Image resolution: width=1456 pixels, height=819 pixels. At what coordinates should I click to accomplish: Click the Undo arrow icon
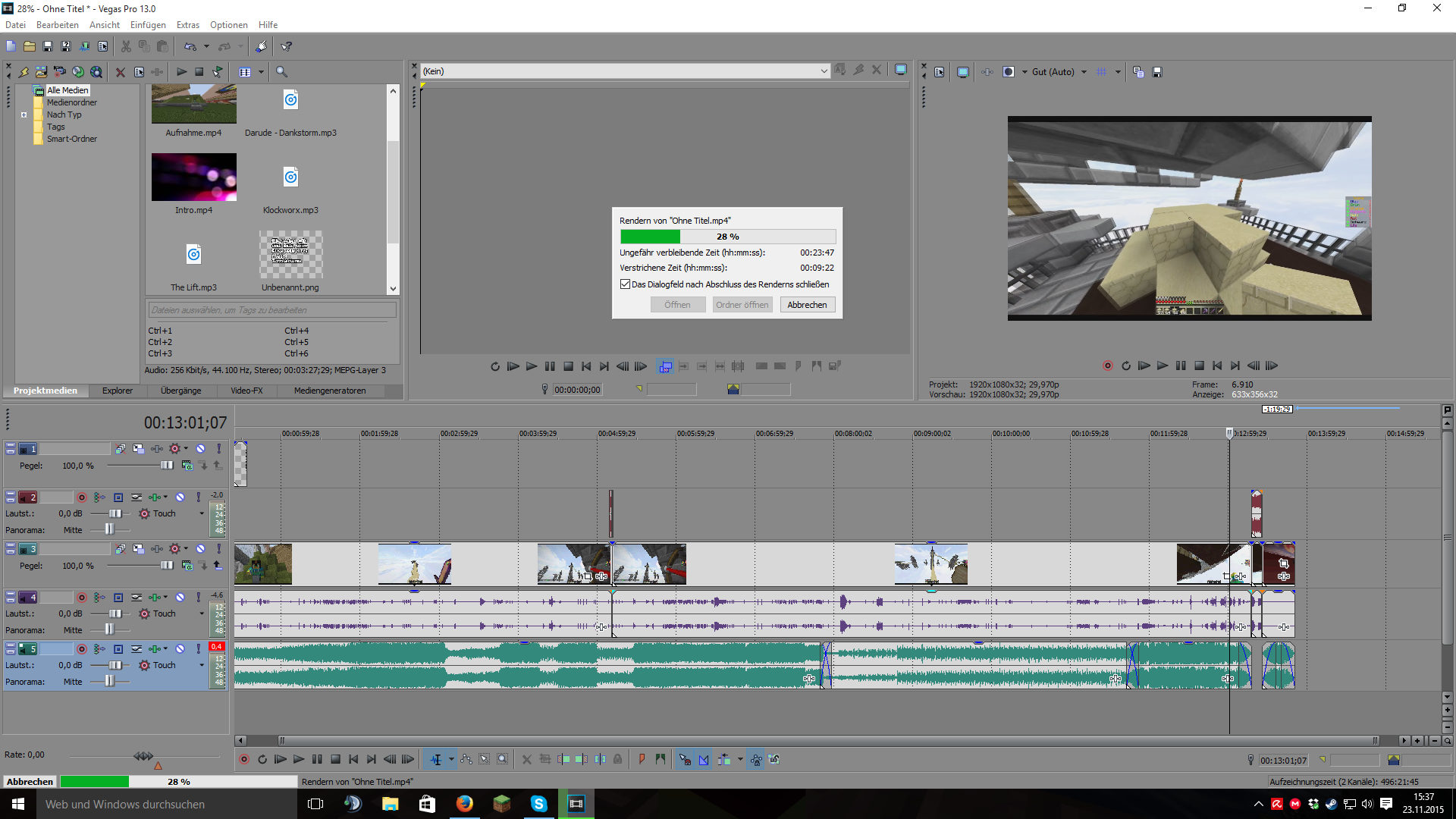point(190,46)
